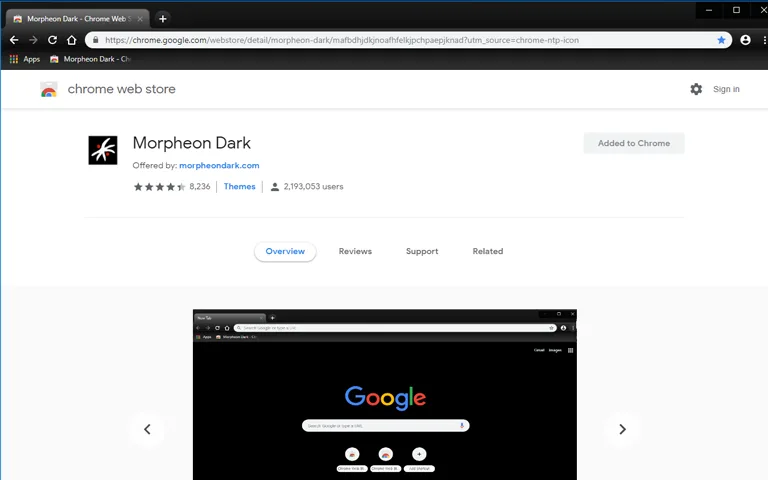Click the Added to Chrome button
The height and width of the screenshot is (480, 768).
(x=634, y=144)
